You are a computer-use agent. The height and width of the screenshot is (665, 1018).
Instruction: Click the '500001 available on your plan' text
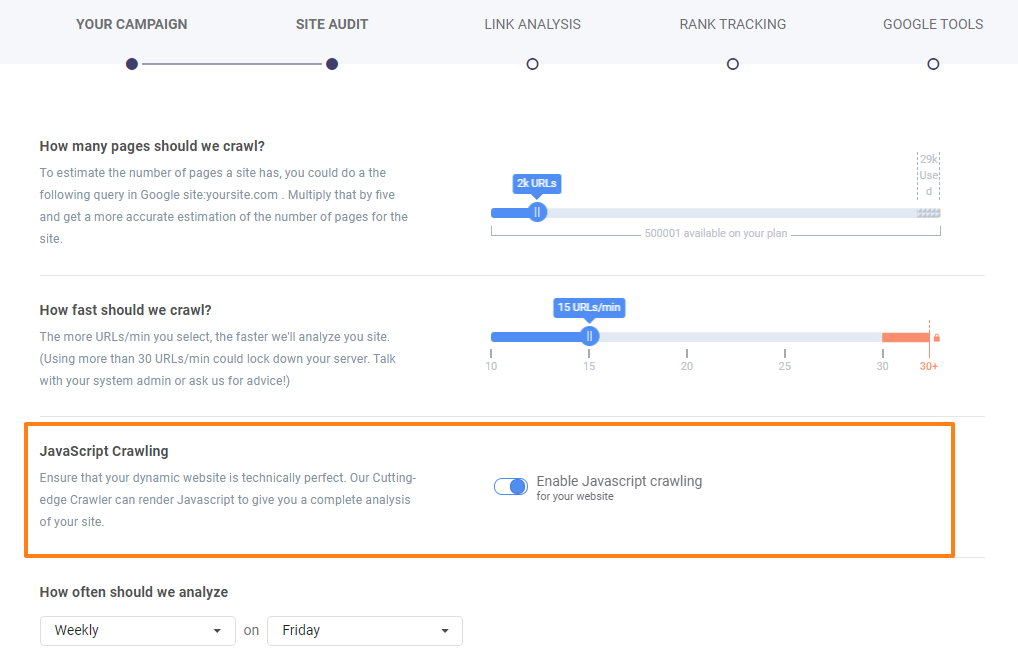click(716, 233)
